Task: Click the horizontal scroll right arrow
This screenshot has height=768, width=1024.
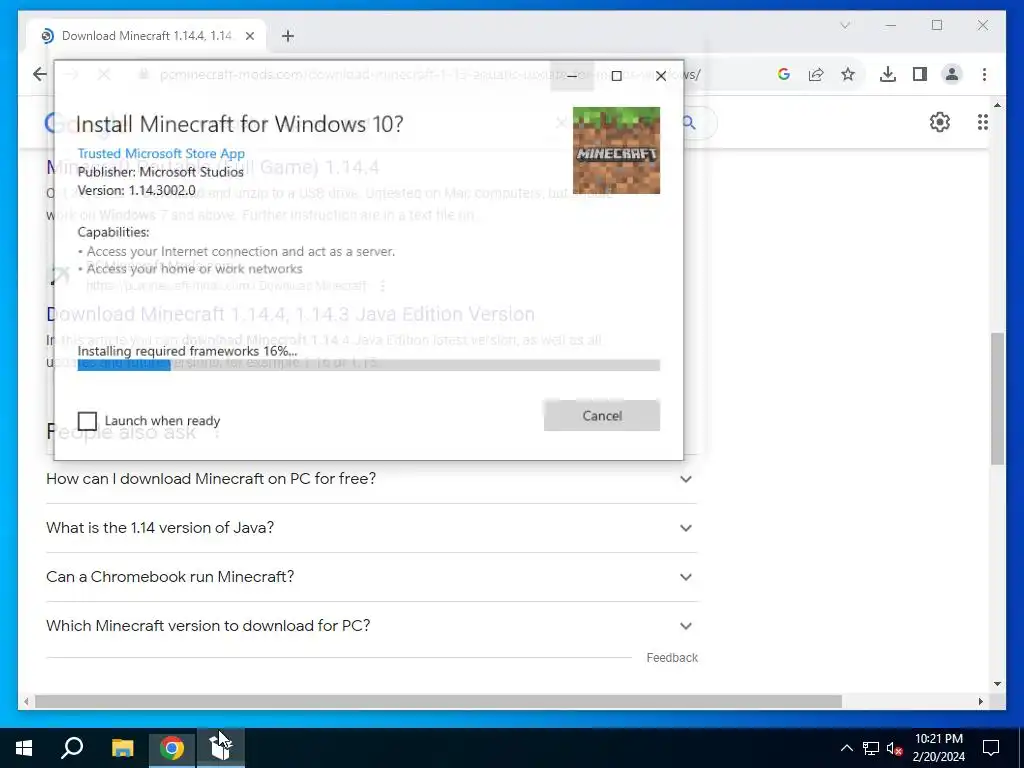Action: point(980,701)
